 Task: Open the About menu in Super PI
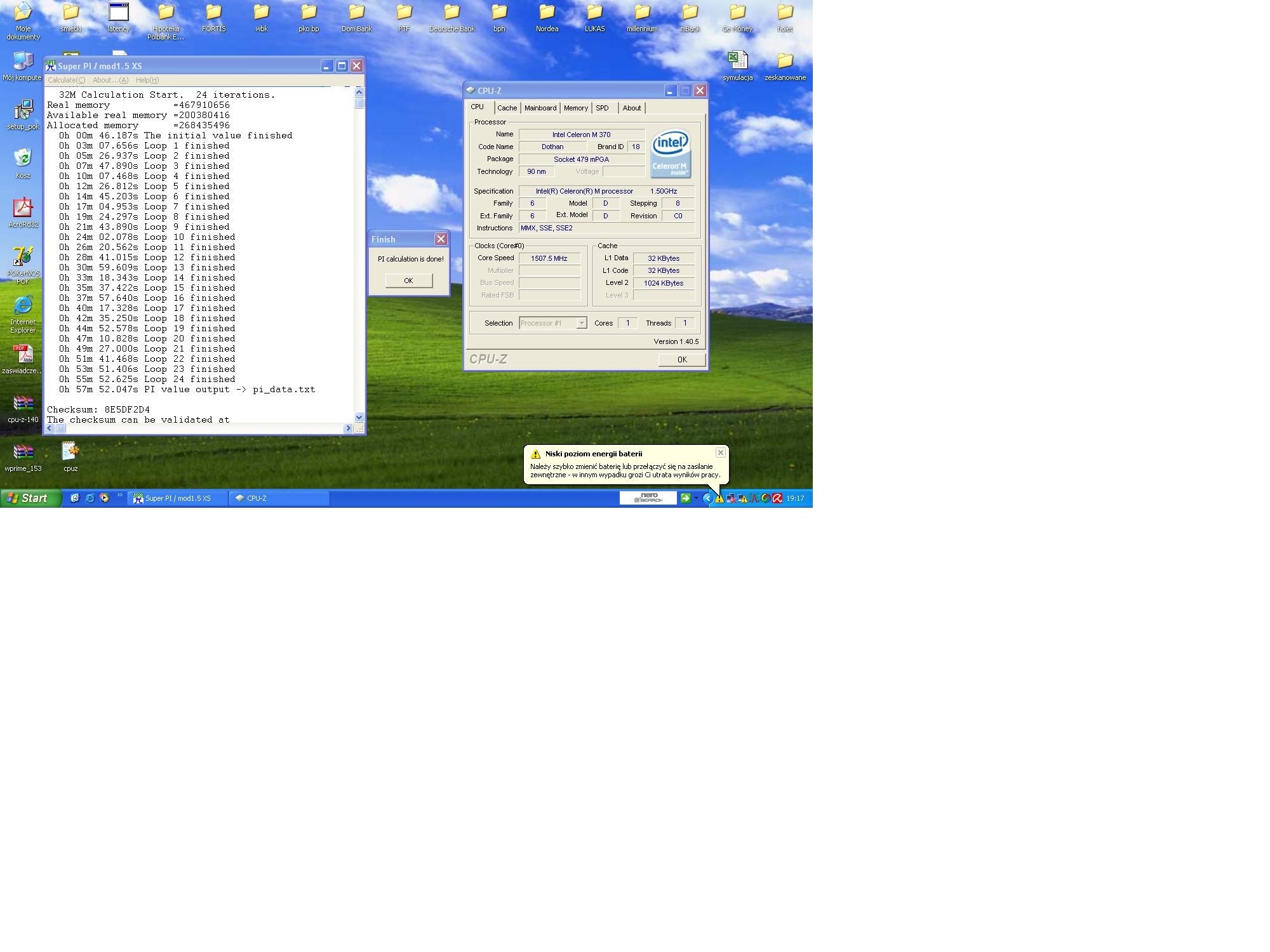110,80
